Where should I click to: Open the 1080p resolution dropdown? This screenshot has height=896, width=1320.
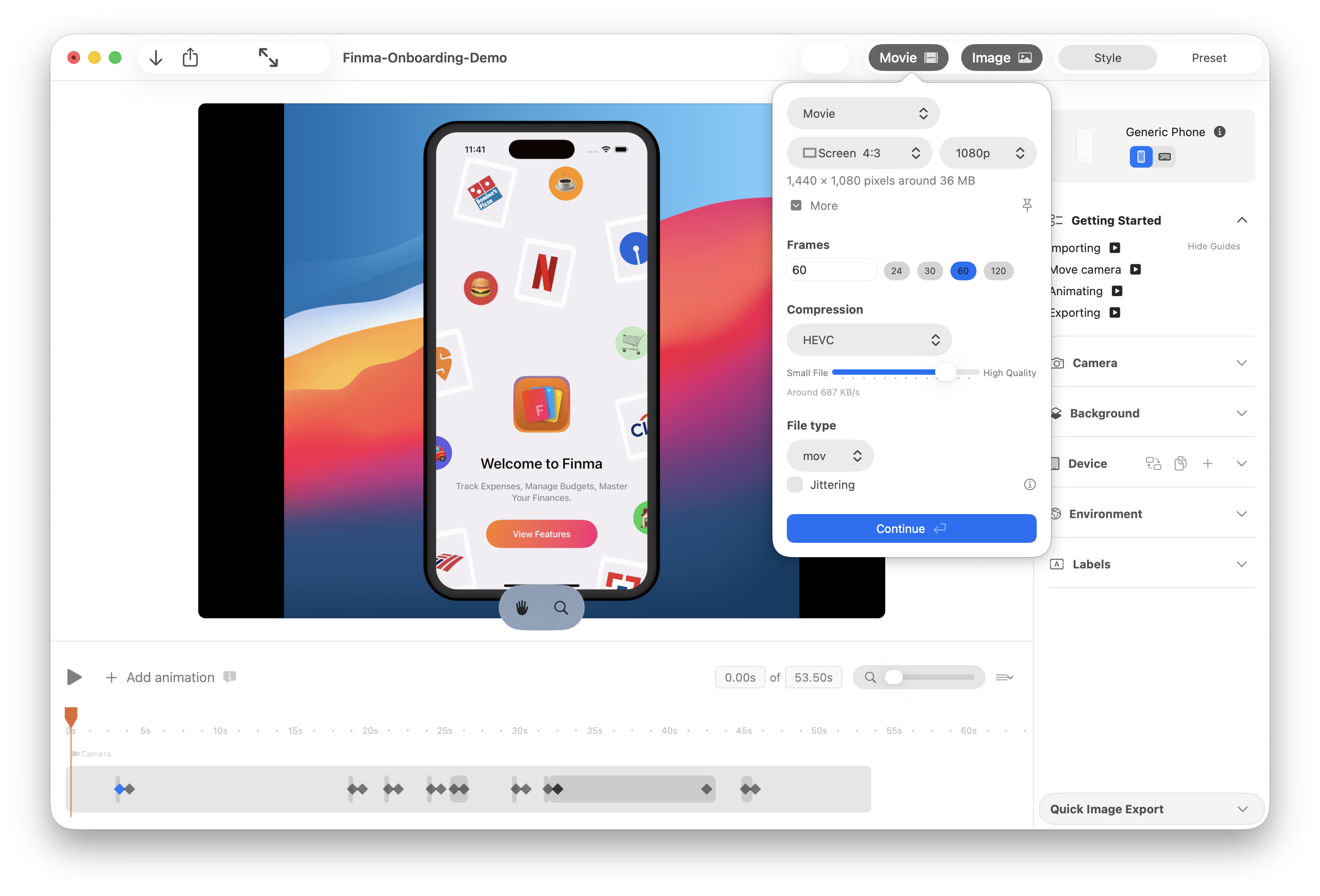pos(987,153)
